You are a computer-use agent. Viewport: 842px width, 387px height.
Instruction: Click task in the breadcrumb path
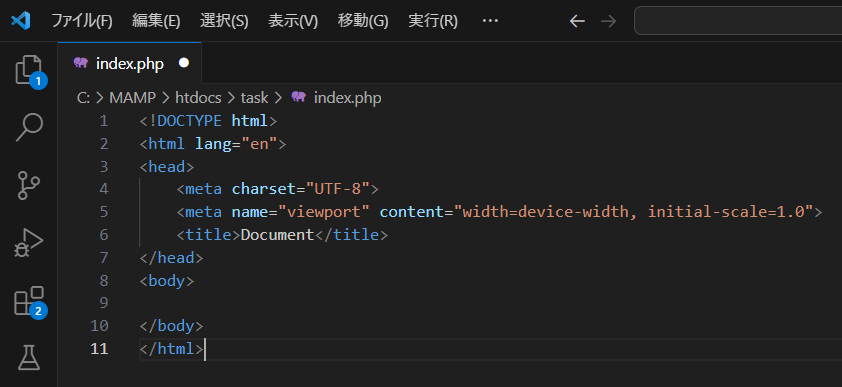pyautogui.click(x=254, y=98)
